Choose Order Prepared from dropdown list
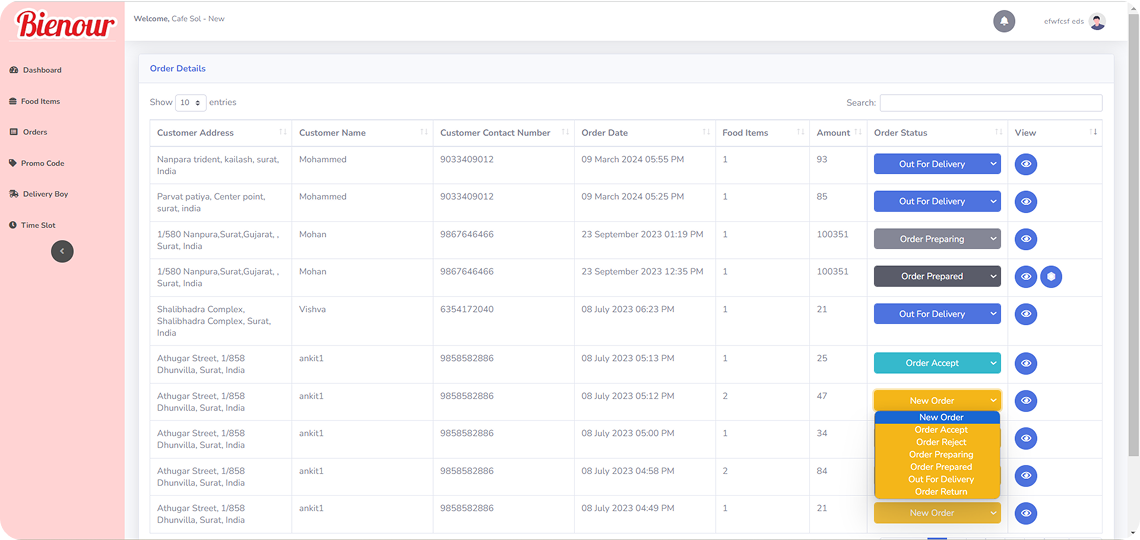Viewport: 1140px width, 540px height. click(x=937, y=467)
